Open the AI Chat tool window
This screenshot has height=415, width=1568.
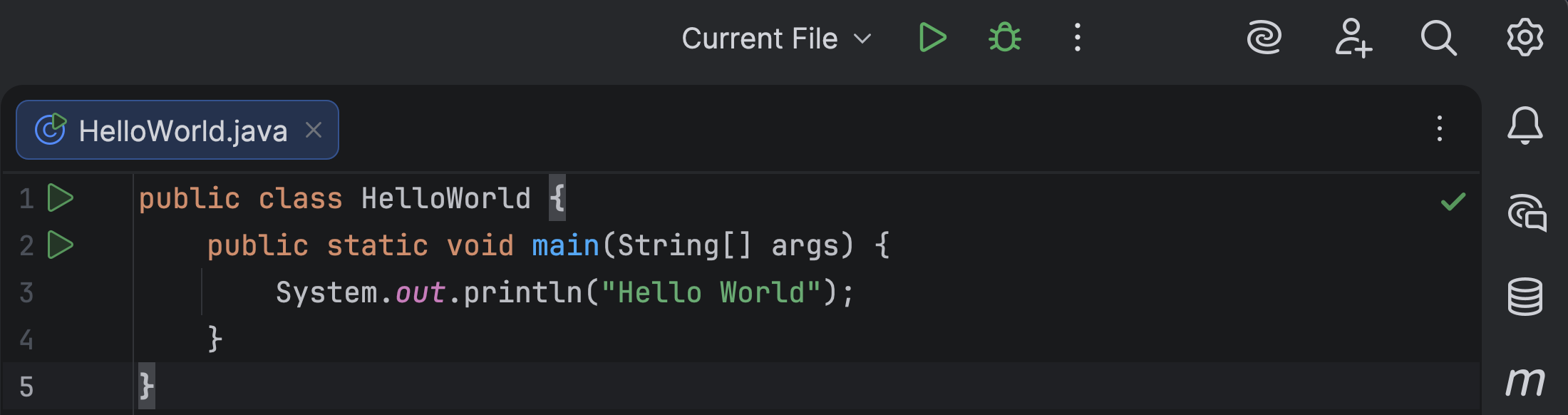pyautogui.click(x=1526, y=212)
